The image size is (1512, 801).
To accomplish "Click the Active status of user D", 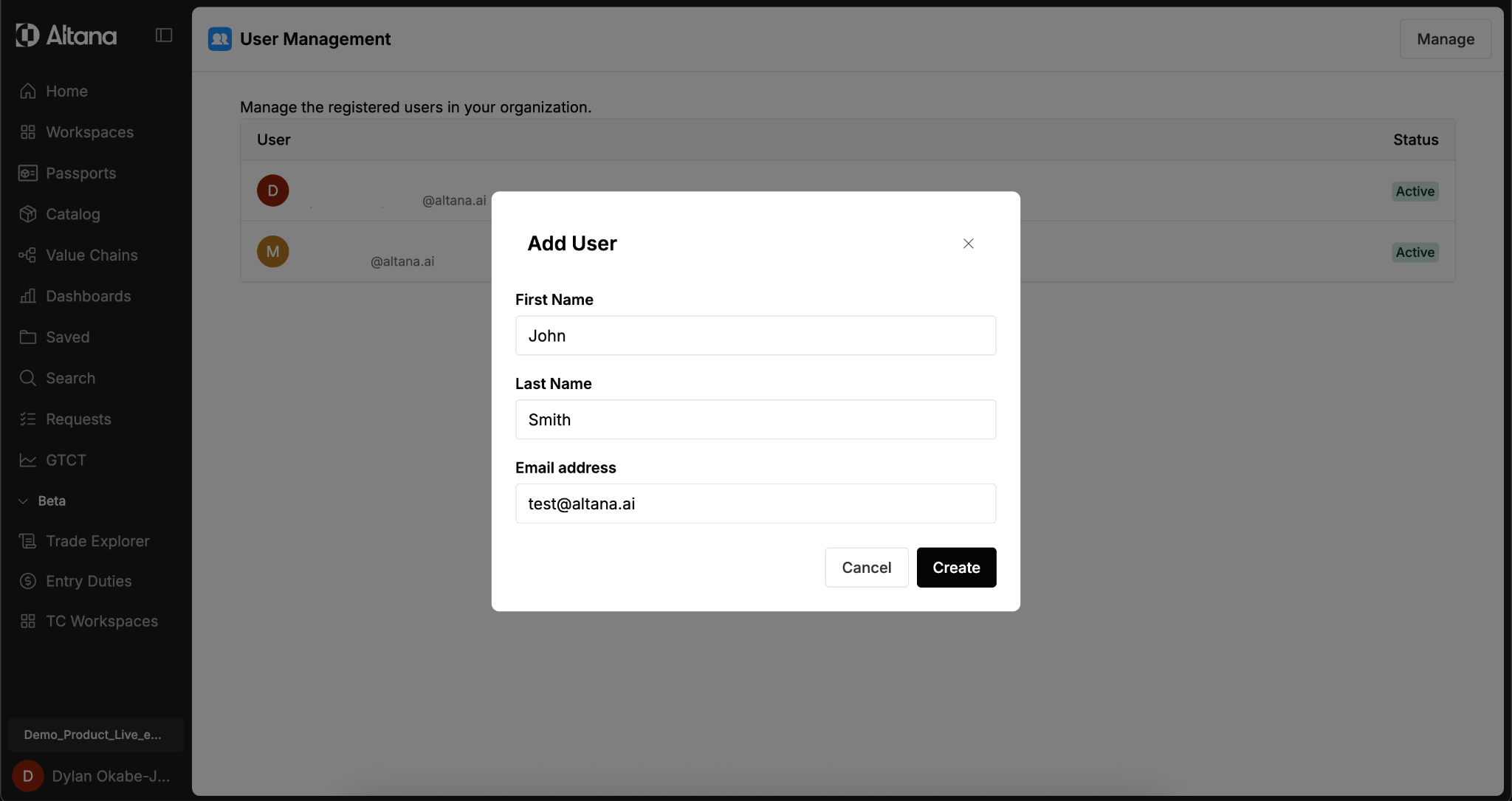I will 1415,191.
